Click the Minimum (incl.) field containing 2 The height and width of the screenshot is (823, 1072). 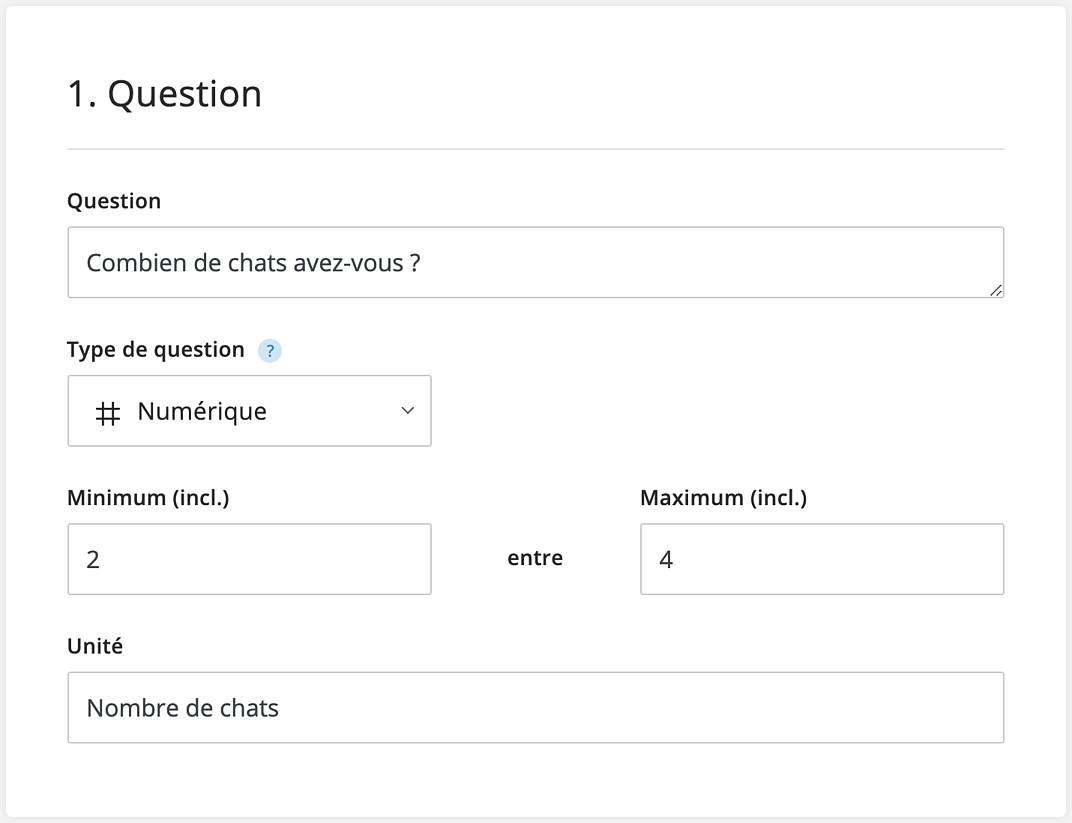pyautogui.click(x=250, y=559)
